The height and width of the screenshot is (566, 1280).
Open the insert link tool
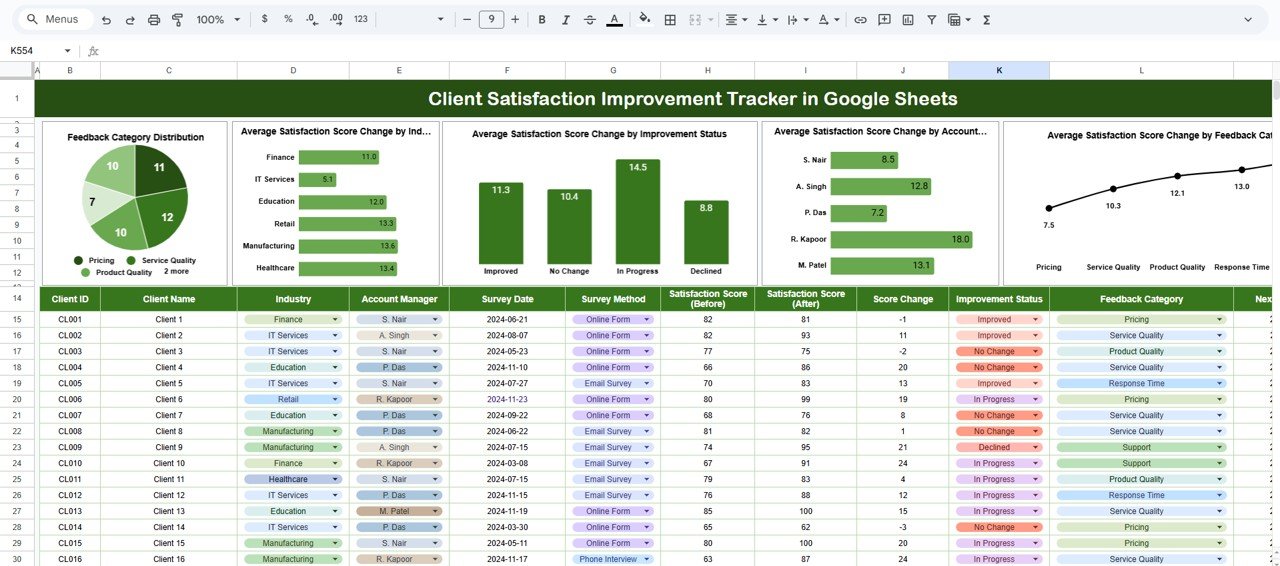[x=860, y=19]
